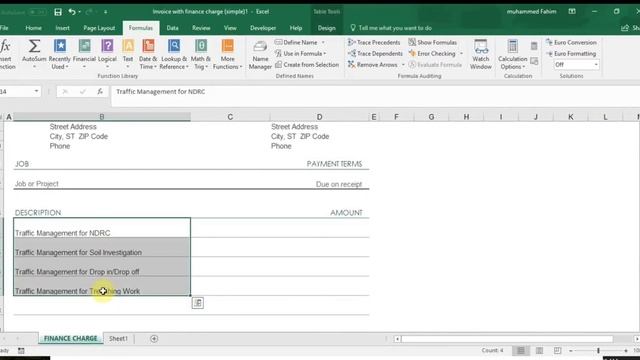Click zoom out minus button
Image resolution: width=640 pixels, height=360 pixels.
(571, 351)
